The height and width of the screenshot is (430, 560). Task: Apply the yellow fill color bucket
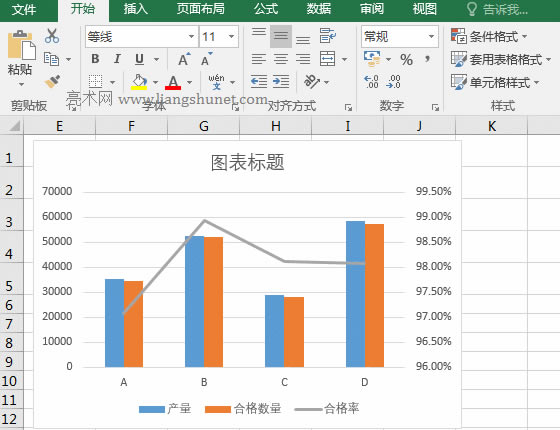139,82
